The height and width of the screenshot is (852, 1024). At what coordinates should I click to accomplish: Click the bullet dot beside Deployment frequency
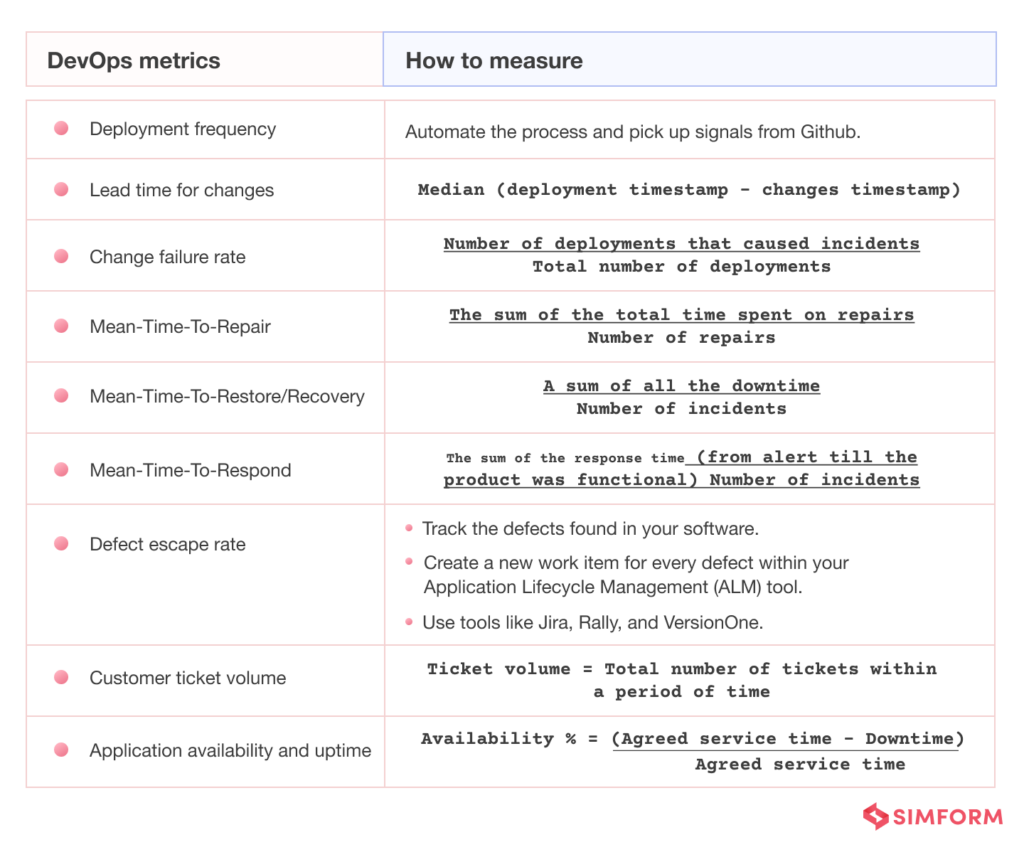61,128
